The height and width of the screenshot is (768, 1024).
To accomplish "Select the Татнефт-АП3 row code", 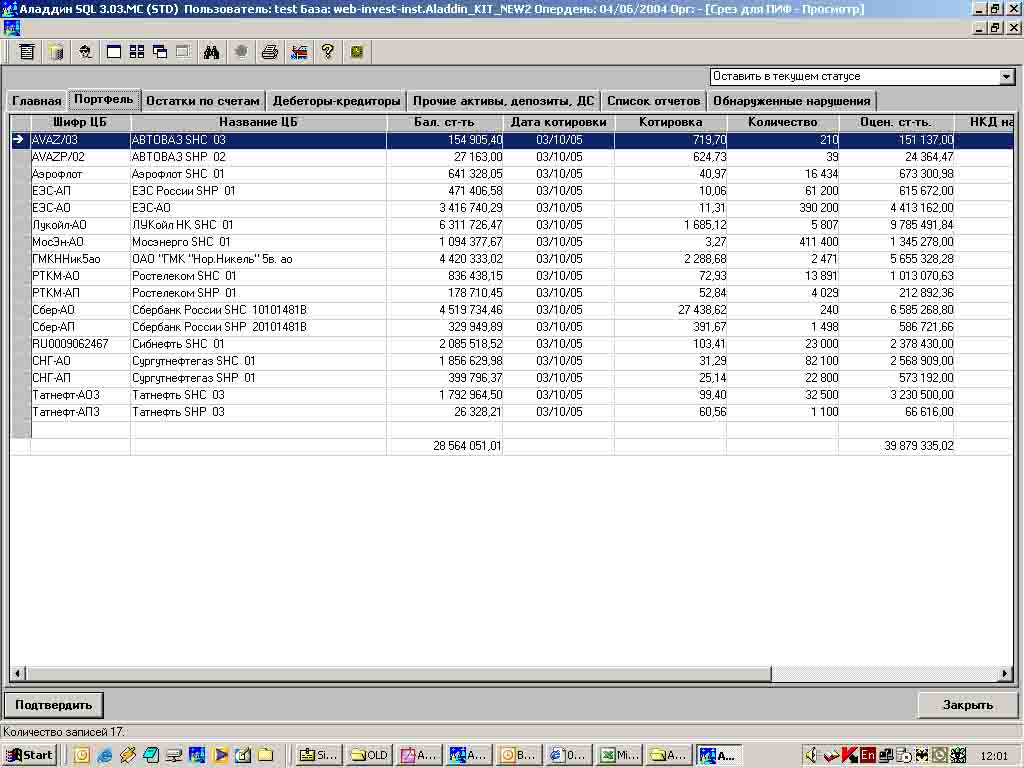I will pyautogui.click(x=80, y=411).
